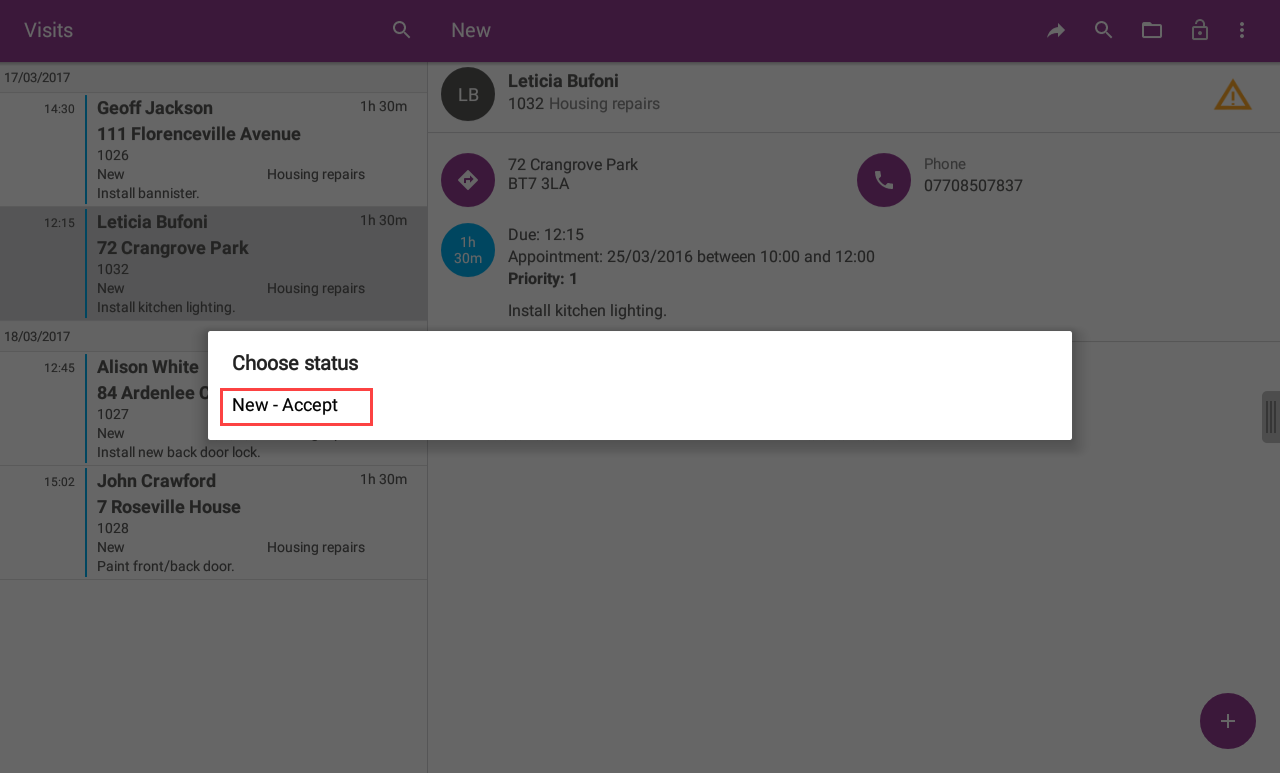Tap the orange warning triangle icon
Image resolution: width=1280 pixels, height=773 pixels.
(1233, 95)
